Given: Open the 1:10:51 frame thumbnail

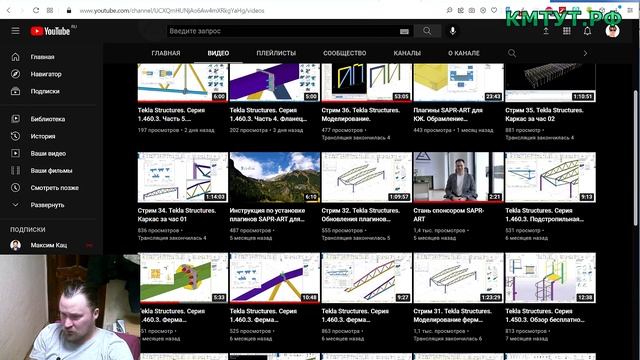Looking at the screenshot, I should [x=550, y=82].
